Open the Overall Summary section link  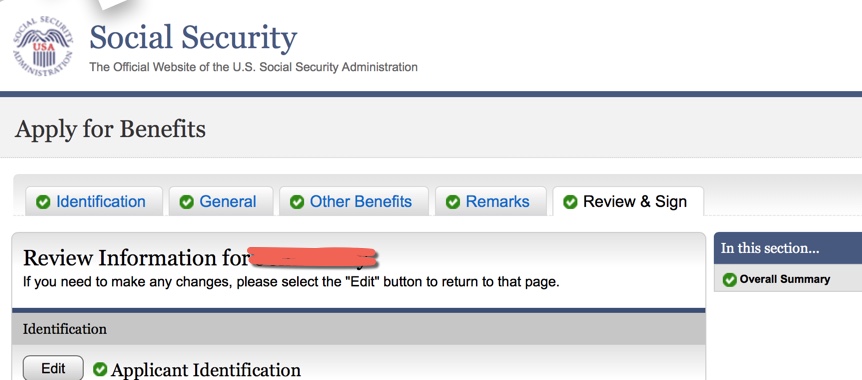pos(784,279)
